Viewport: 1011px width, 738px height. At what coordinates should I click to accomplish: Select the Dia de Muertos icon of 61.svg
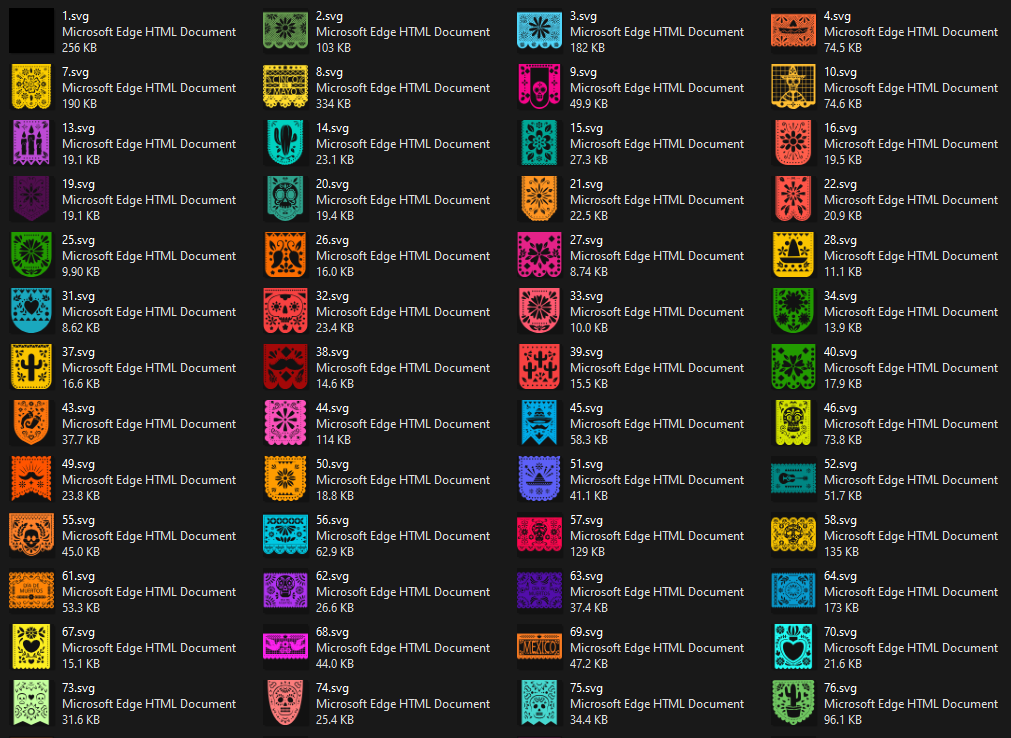coord(31,591)
